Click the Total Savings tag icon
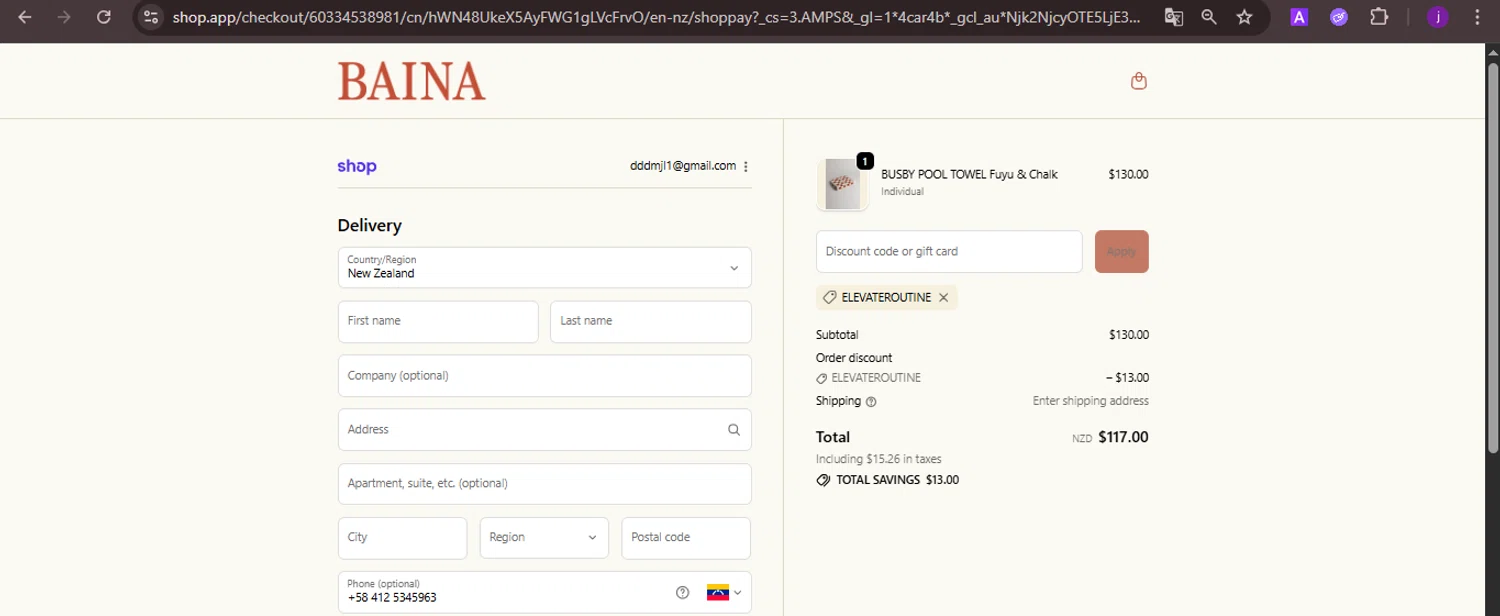Screen dimensions: 1500x616 pos(823,480)
